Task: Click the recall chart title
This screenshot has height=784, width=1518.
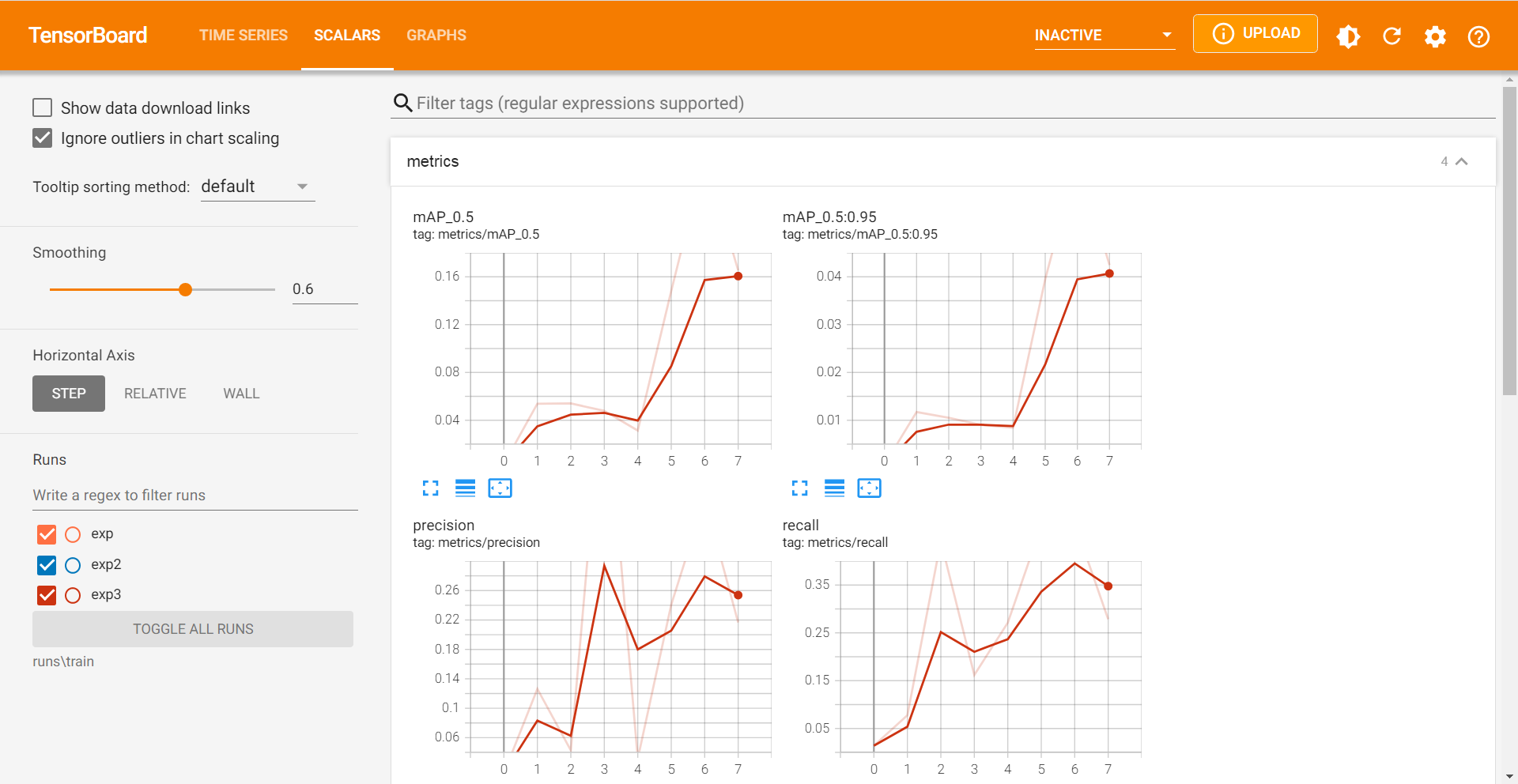Action: (801, 526)
